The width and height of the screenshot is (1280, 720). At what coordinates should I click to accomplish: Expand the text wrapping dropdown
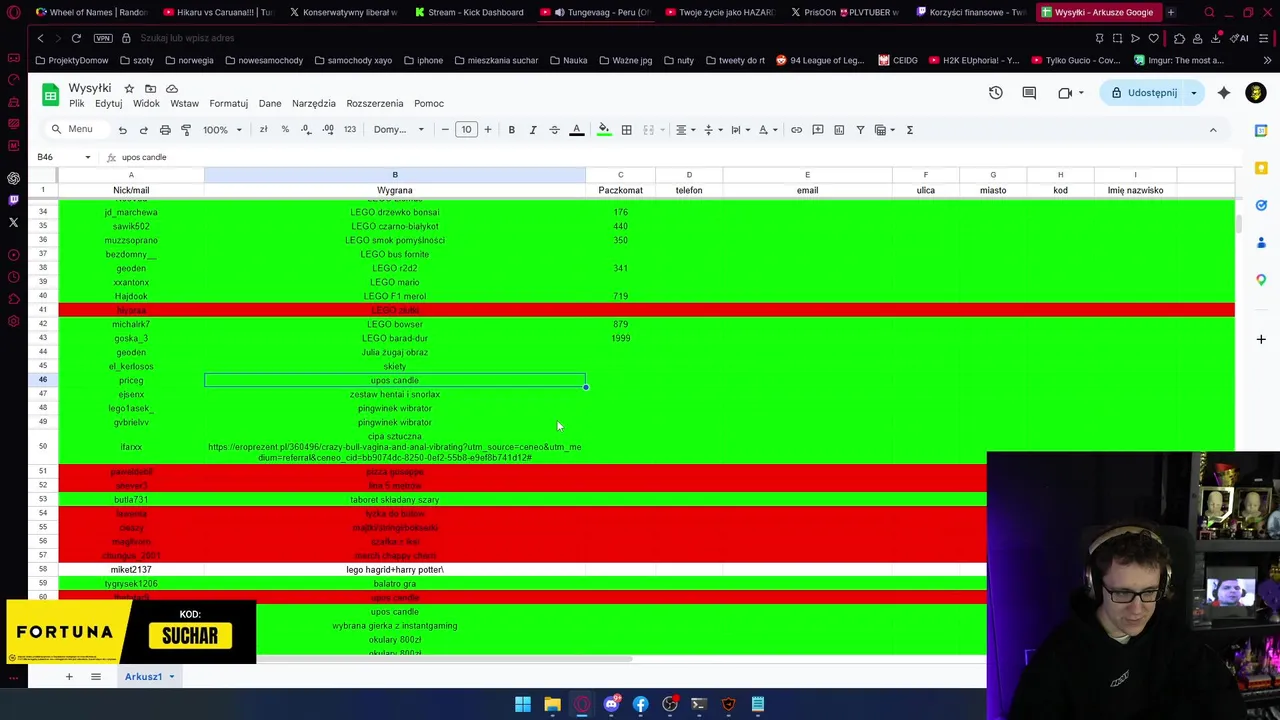[x=740, y=130]
